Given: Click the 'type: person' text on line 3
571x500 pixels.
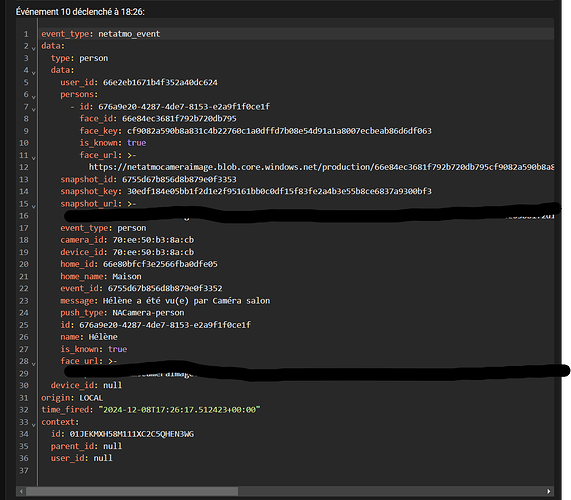Looking at the screenshot, I should (79, 58).
